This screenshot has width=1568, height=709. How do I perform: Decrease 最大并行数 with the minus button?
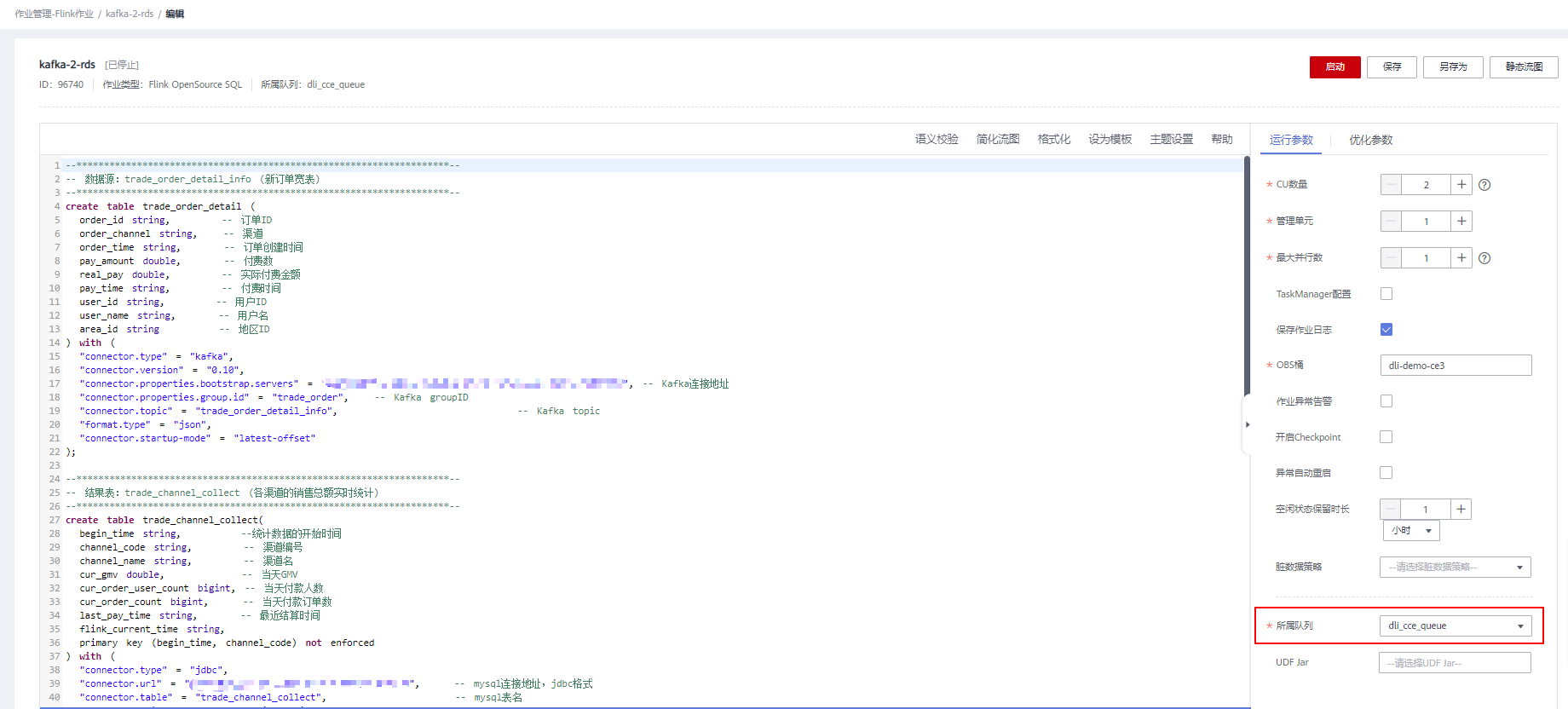(x=1391, y=258)
